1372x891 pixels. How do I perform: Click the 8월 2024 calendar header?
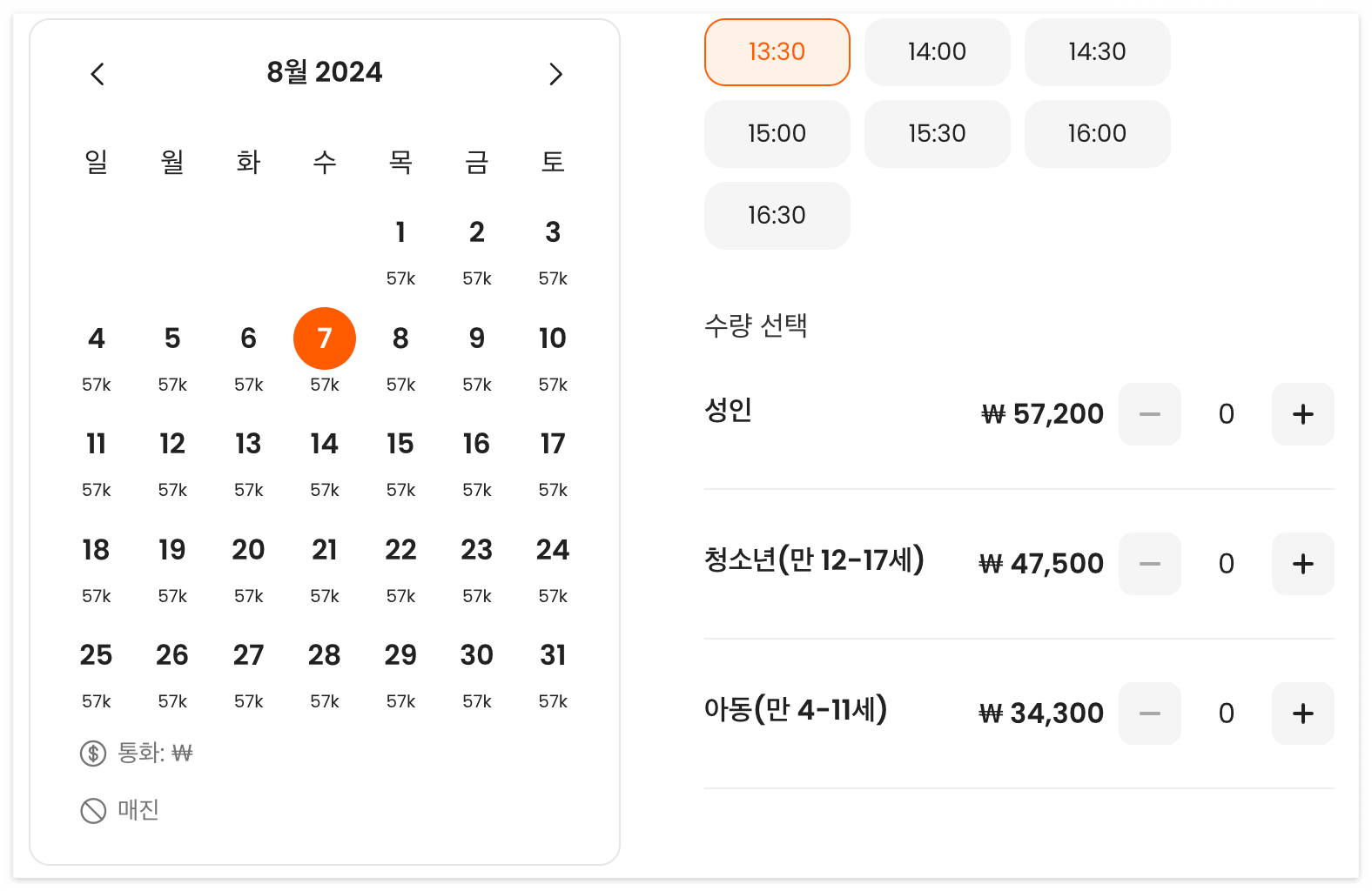[x=325, y=72]
